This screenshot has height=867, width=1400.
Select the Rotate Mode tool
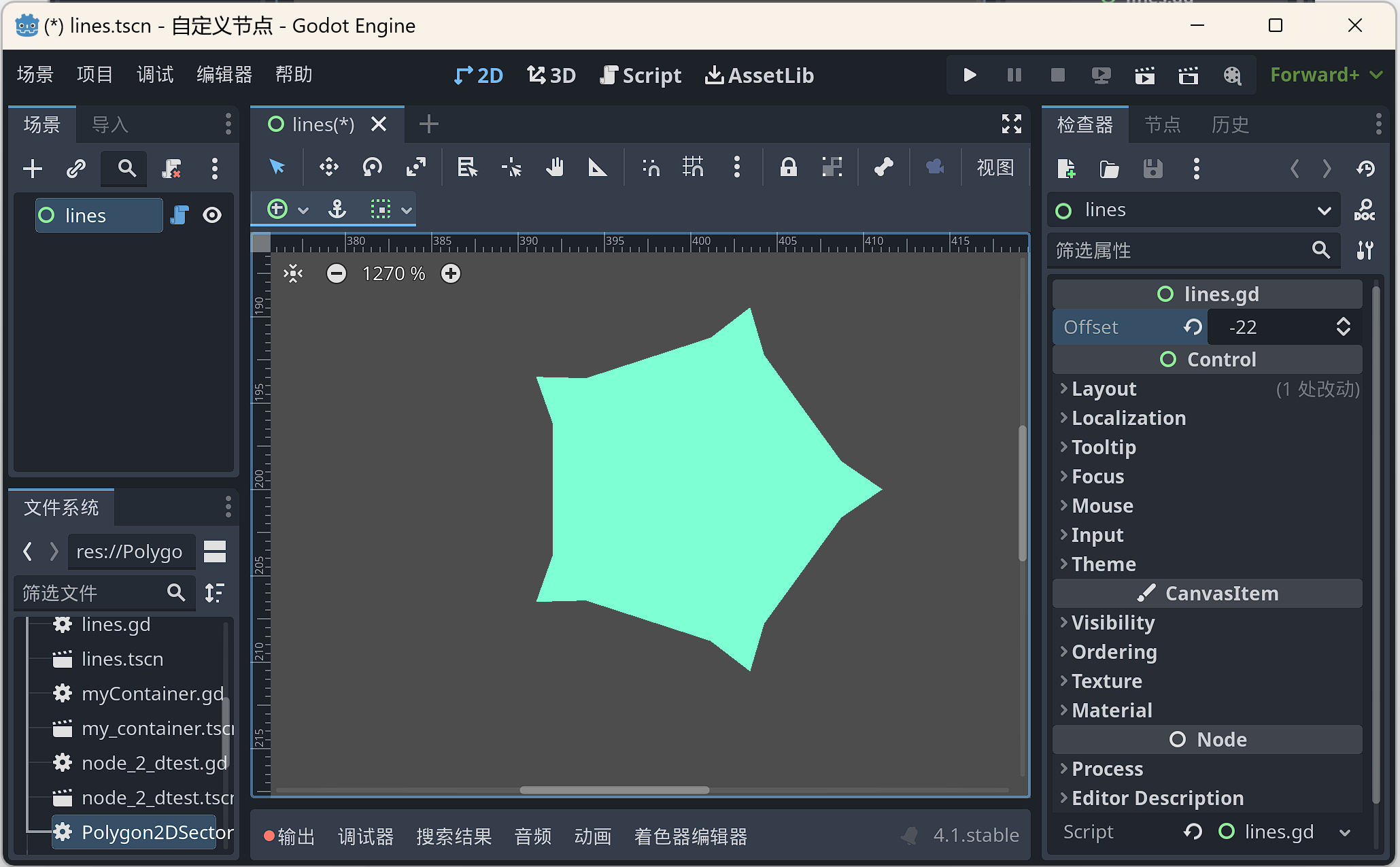pos(372,167)
